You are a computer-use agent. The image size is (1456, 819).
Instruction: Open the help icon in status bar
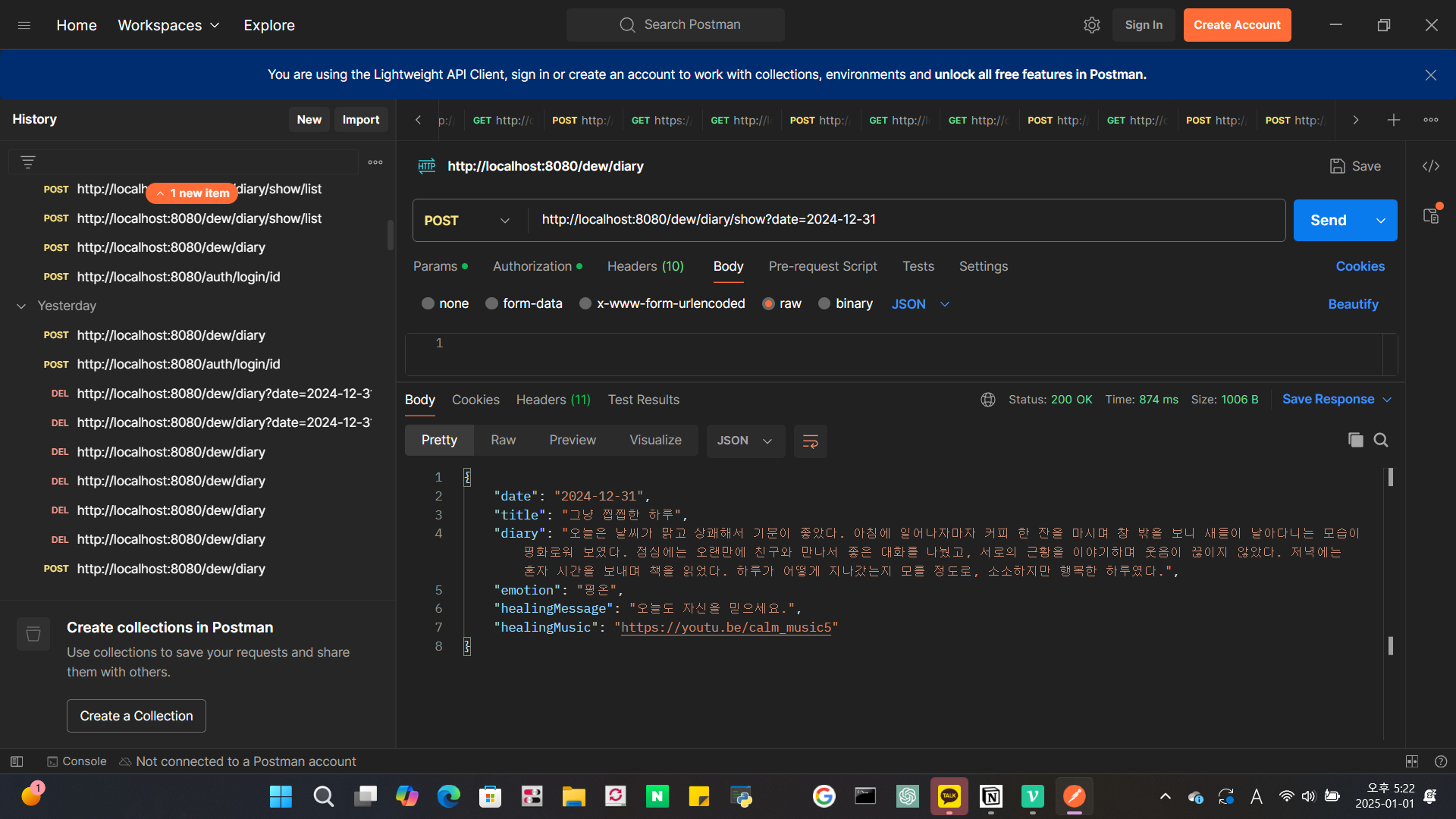(x=1441, y=761)
